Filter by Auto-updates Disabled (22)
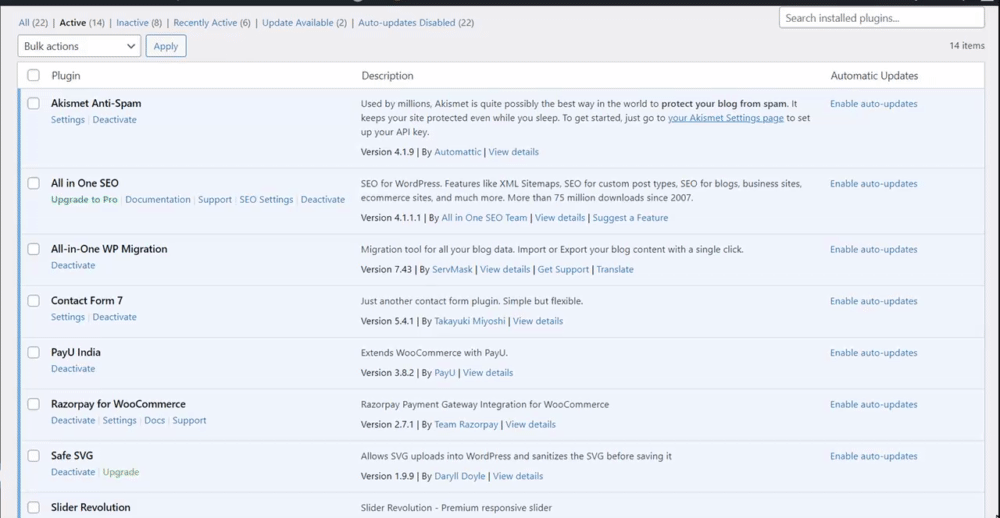 tap(416, 23)
